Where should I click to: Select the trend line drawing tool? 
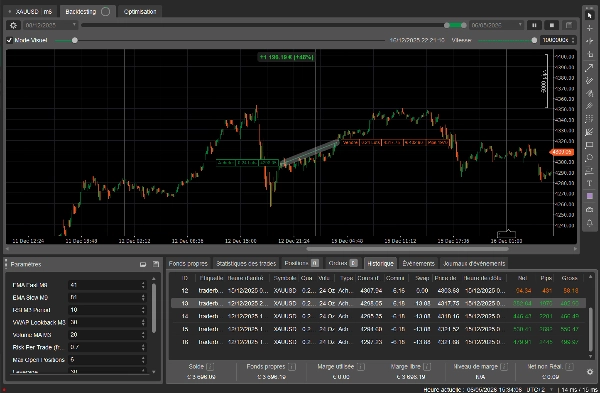pos(589,67)
